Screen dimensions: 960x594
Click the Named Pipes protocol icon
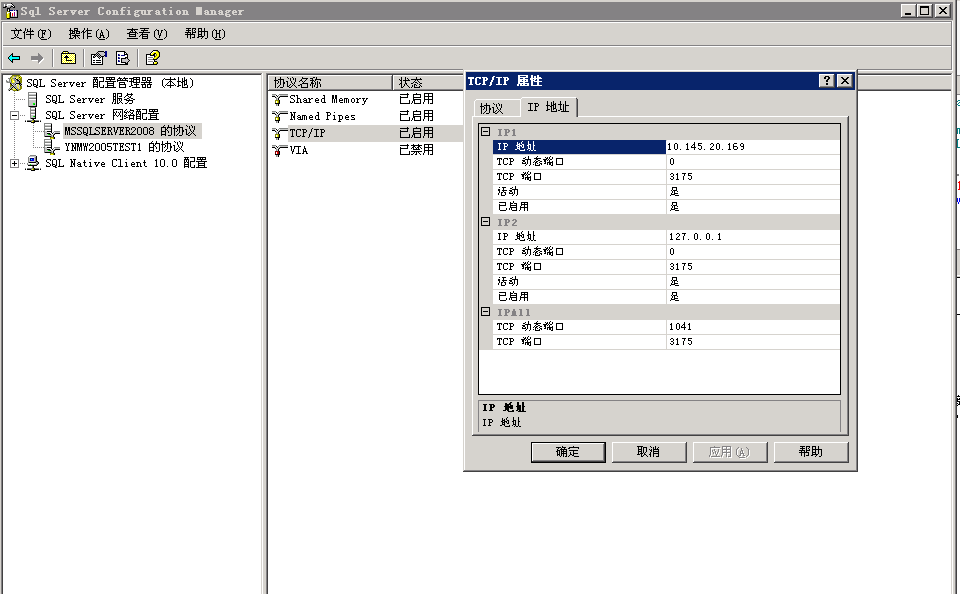tap(280, 116)
